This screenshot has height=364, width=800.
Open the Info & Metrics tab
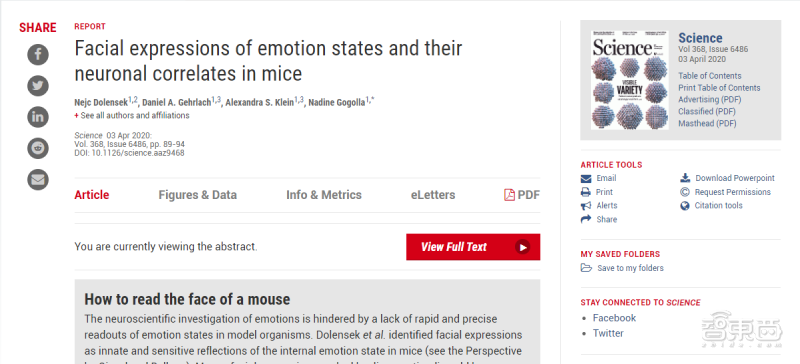tap(323, 195)
